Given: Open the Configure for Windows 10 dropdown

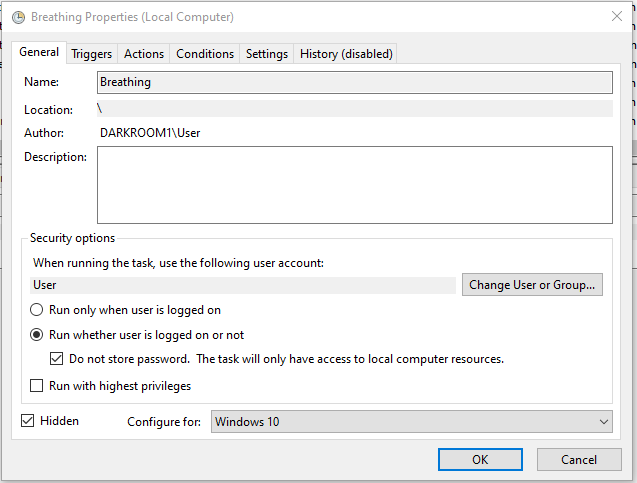Looking at the screenshot, I should point(412,422).
